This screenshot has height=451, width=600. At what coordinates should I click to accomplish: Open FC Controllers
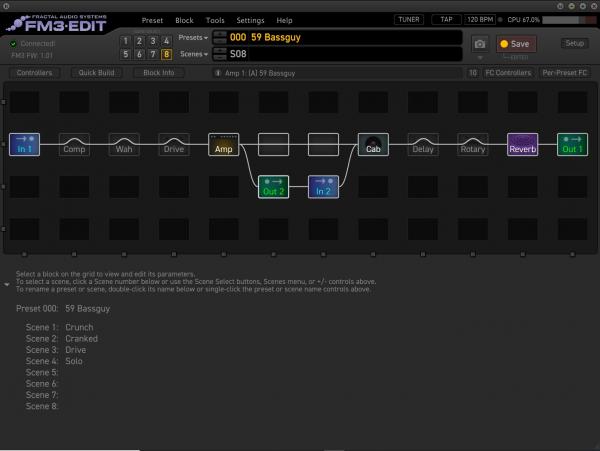tap(508, 73)
